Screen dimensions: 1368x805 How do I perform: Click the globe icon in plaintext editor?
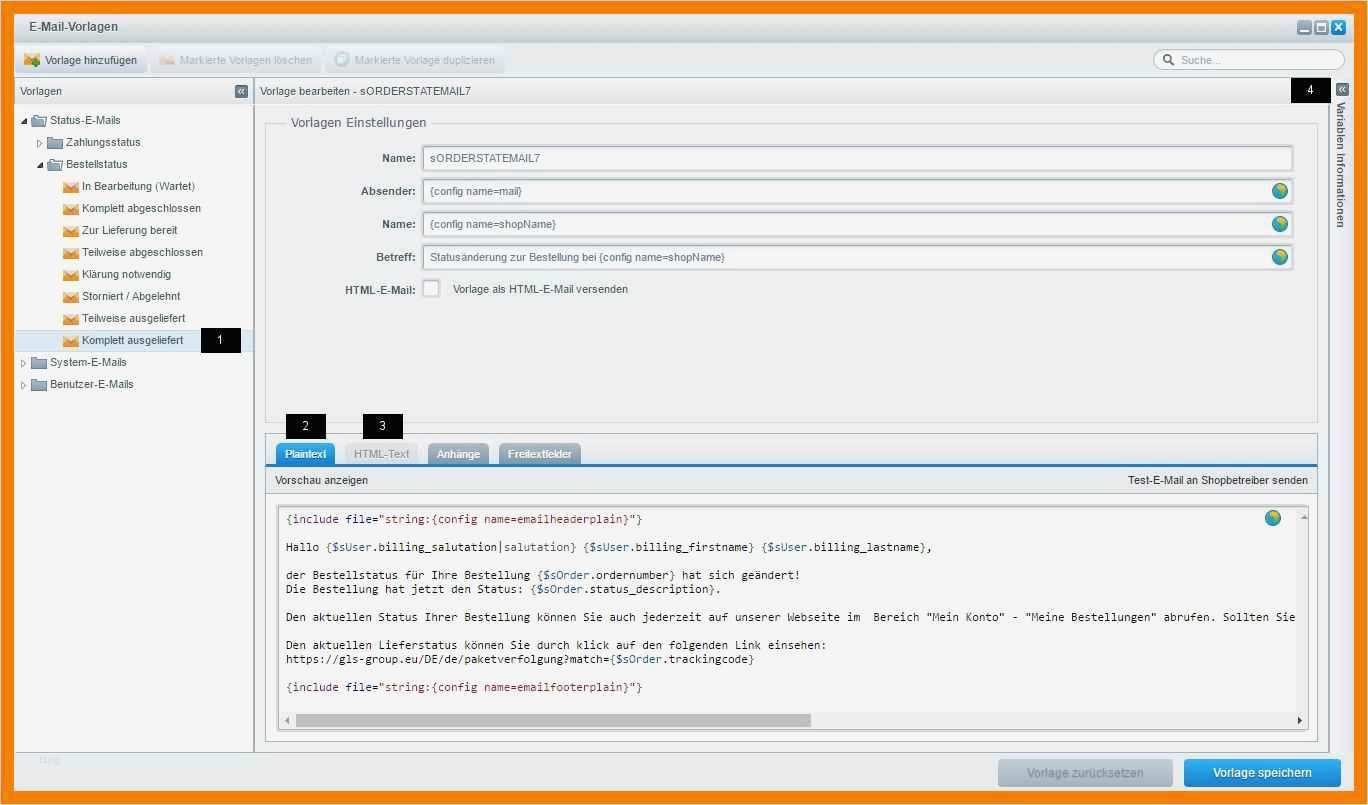coord(1272,517)
